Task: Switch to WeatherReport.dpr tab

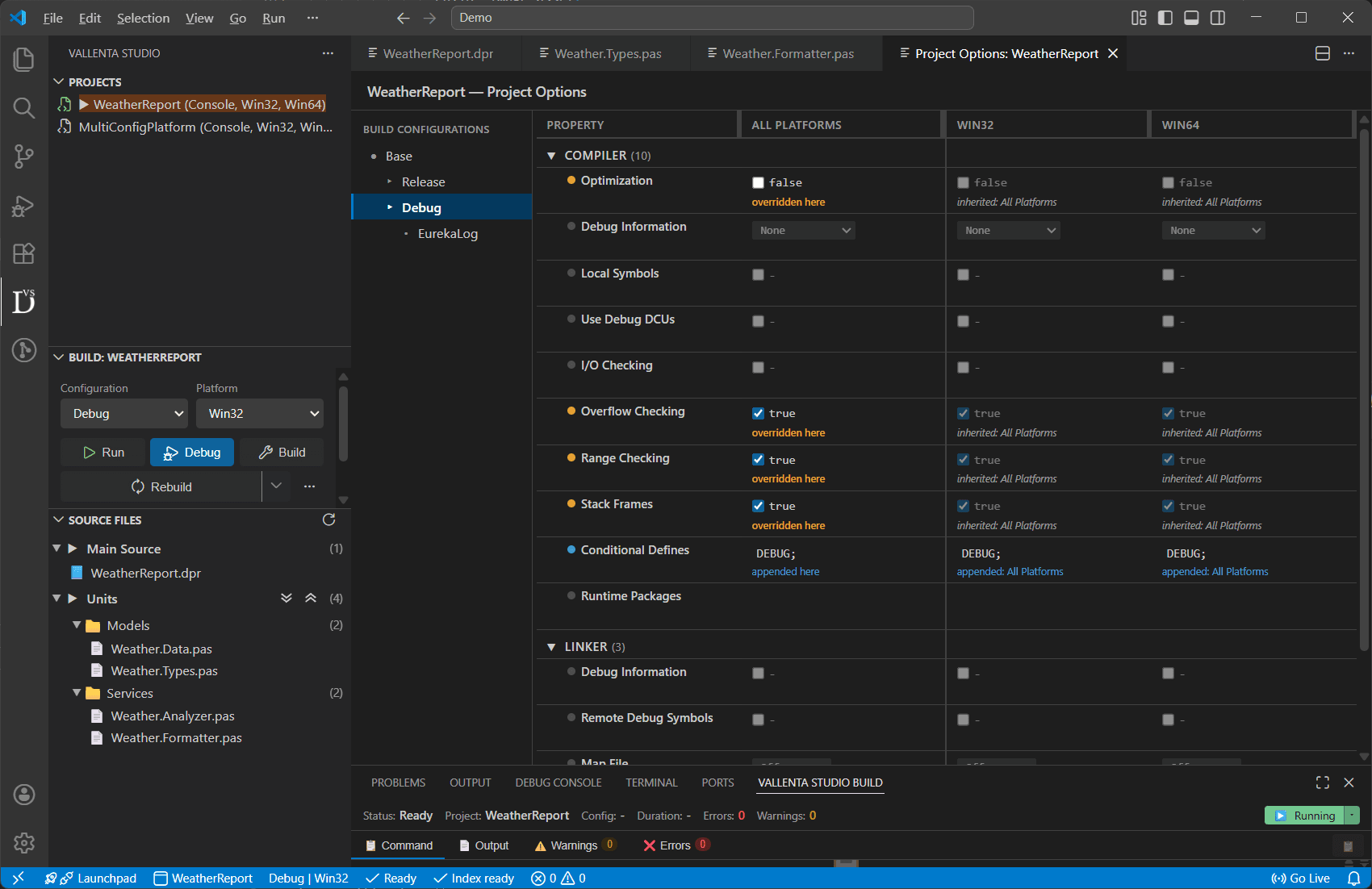Action: (x=437, y=53)
